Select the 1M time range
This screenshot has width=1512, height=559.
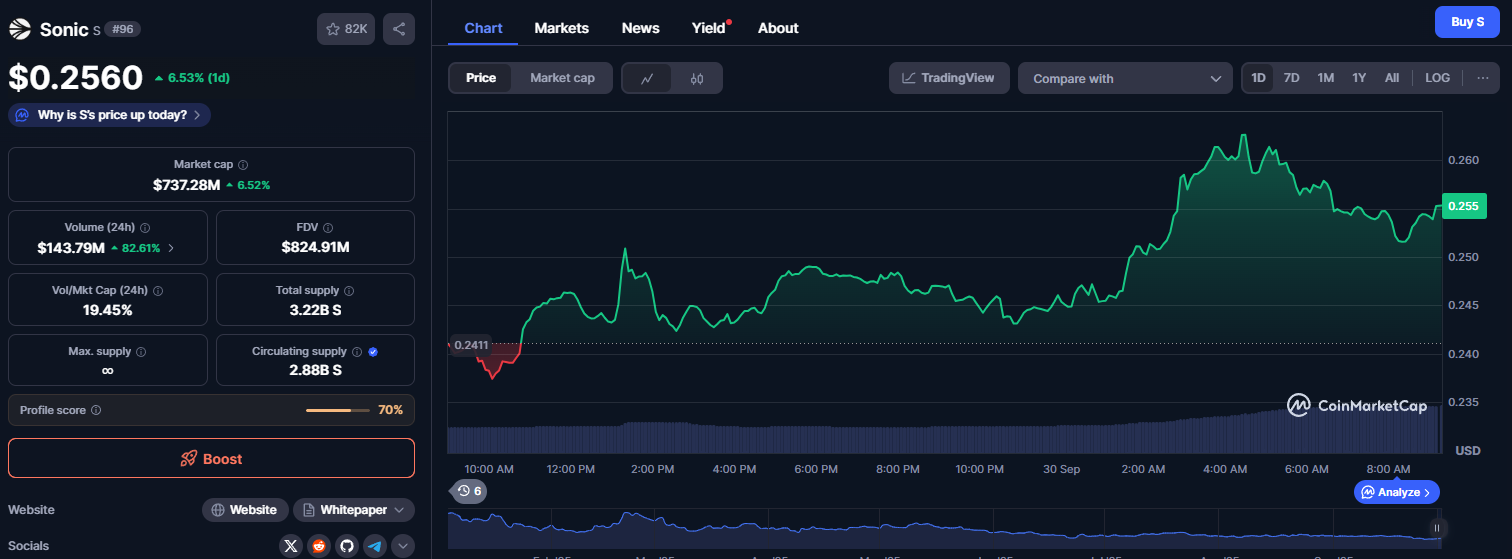[1325, 78]
